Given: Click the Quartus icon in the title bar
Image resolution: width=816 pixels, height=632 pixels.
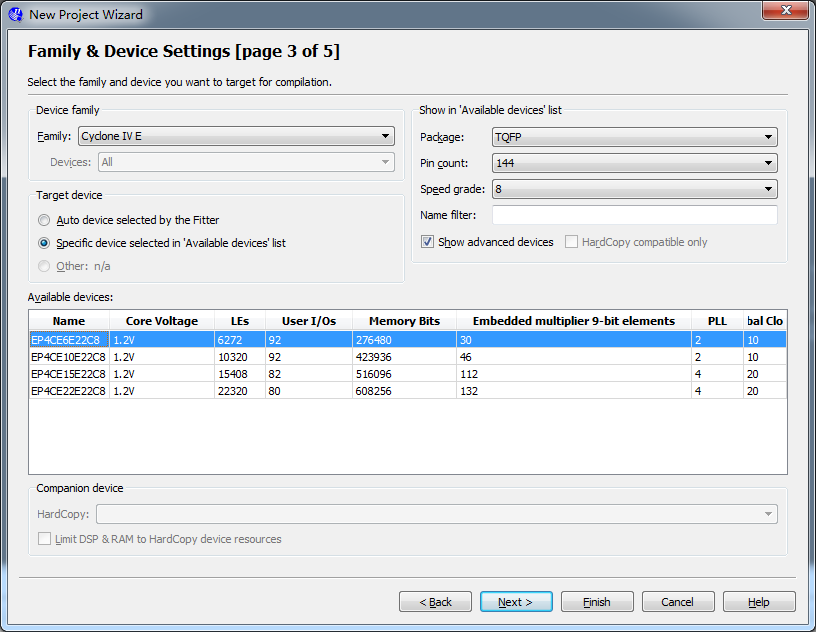Looking at the screenshot, I should (x=16, y=15).
